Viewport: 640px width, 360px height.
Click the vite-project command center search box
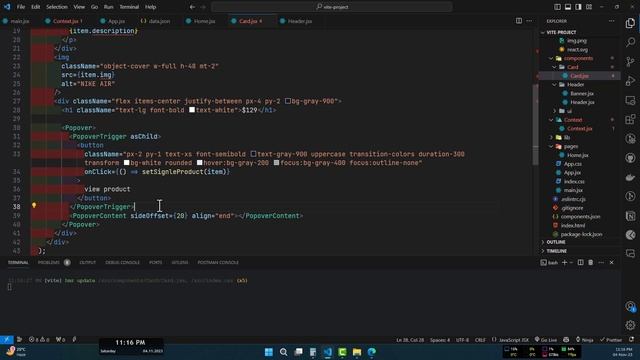point(332,7)
